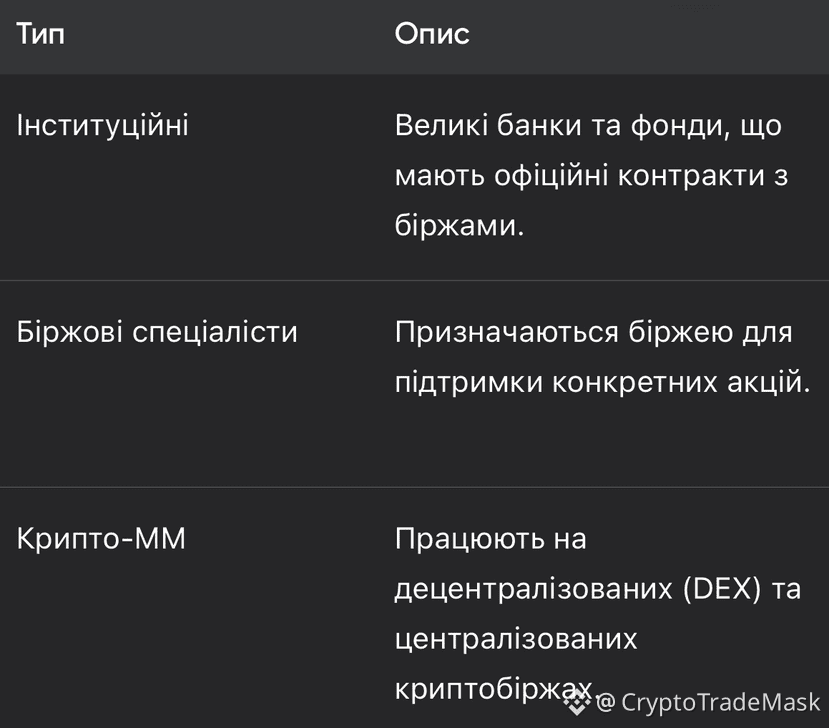Click the text 'Працюють на'
This screenshot has height=728, width=829.
point(491,539)
